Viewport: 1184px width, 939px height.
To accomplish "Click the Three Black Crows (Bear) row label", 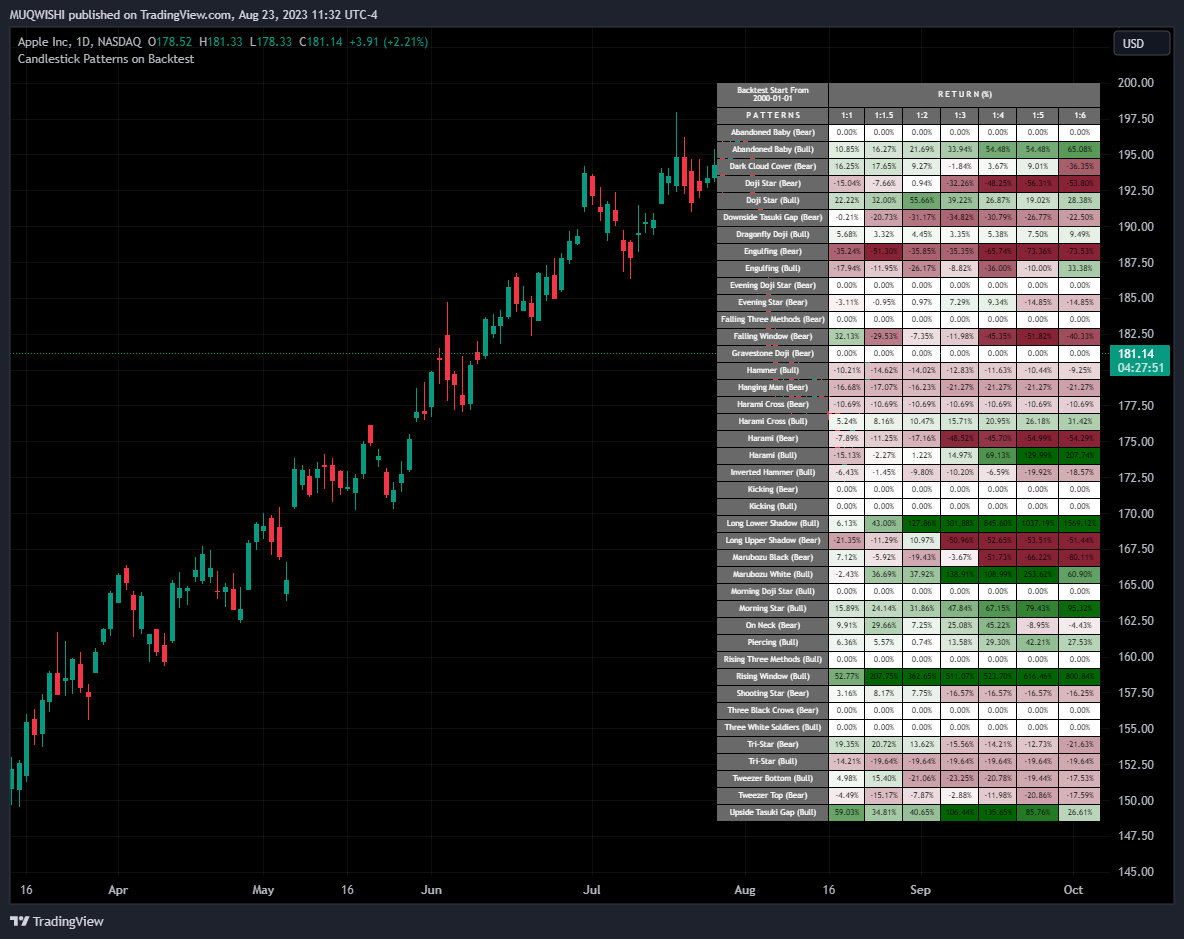I will tap(772, 710).
